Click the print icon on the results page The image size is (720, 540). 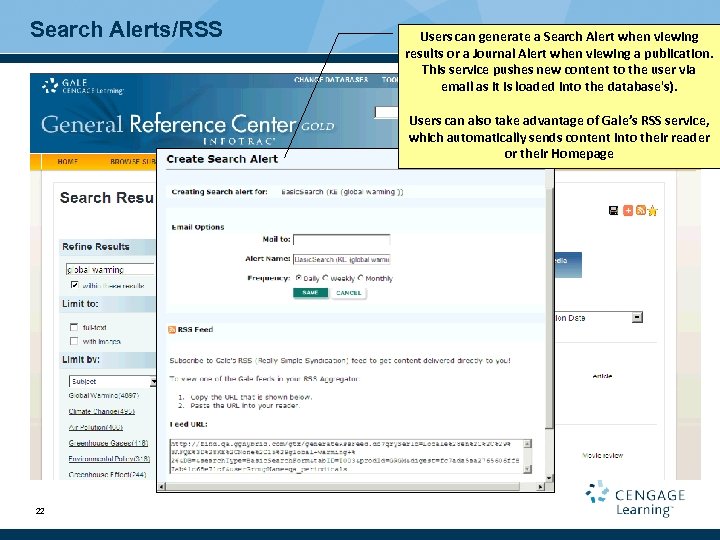tap(613, 210)
